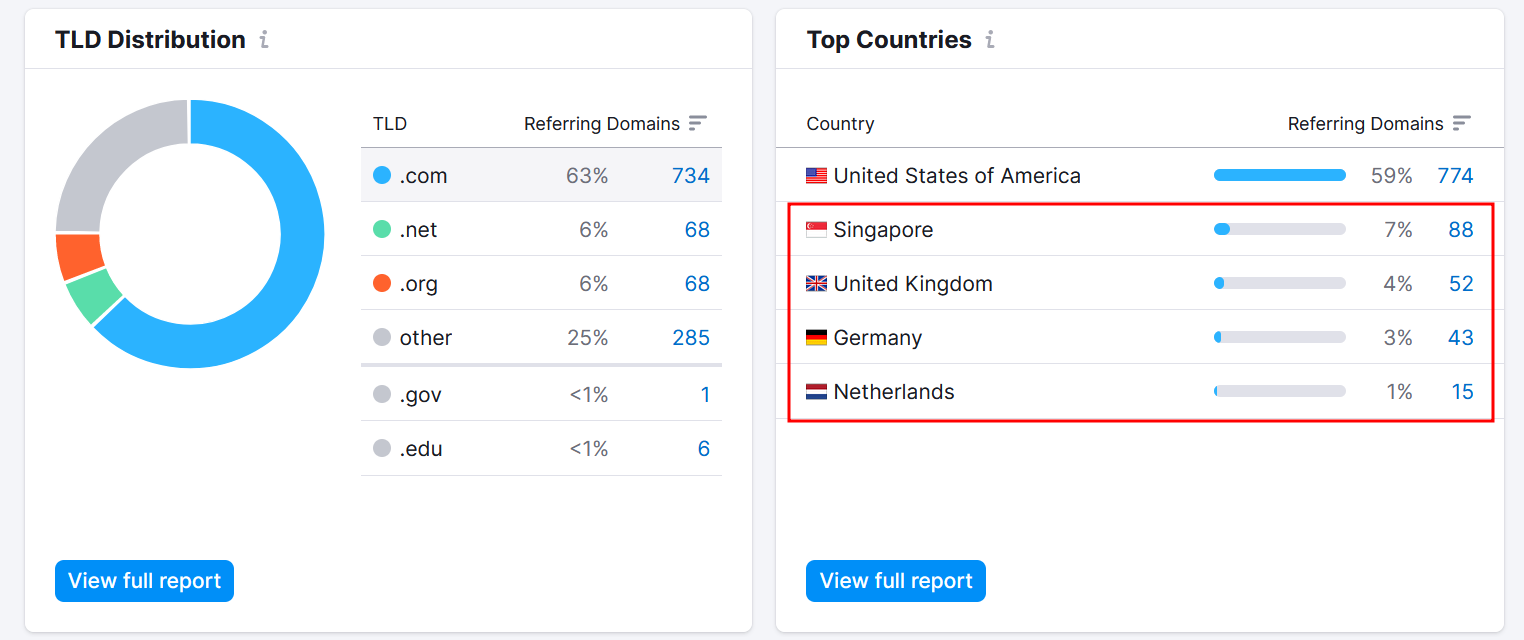
Task: Open the 774 United States domains link
Action: 1455,176
